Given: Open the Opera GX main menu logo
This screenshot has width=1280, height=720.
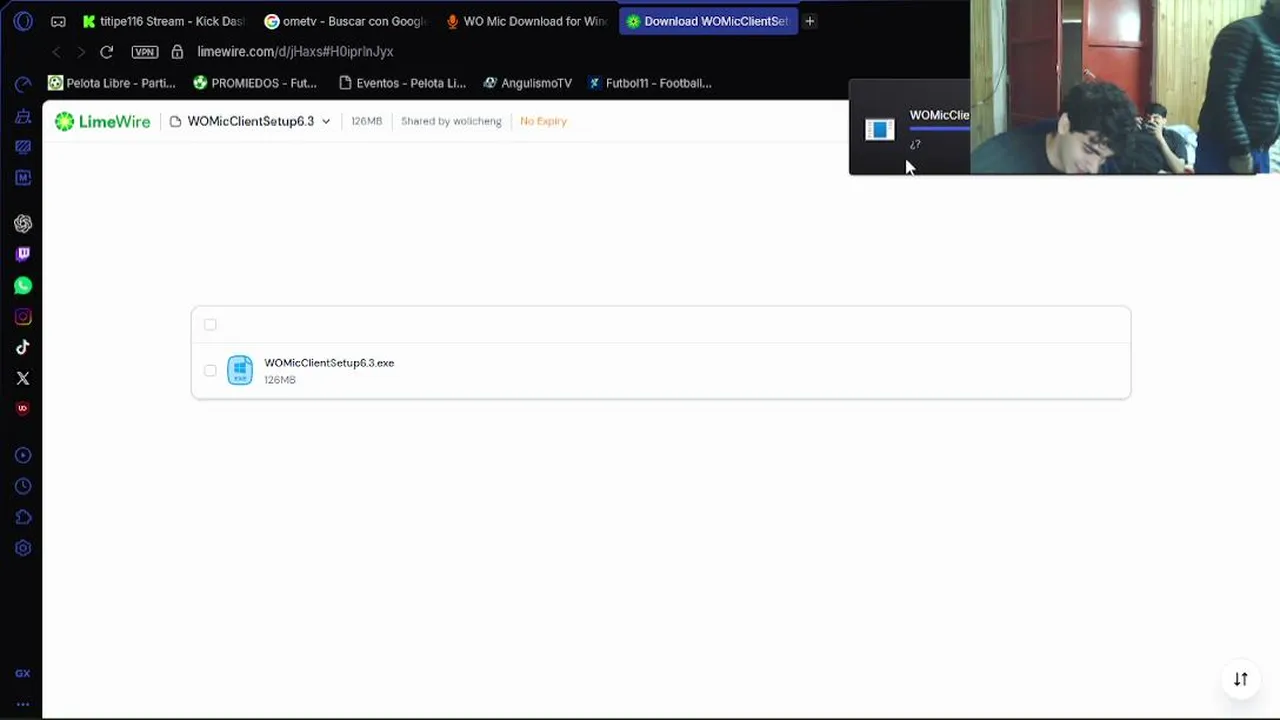Looking at the screenshot, I should click(23, 21).
